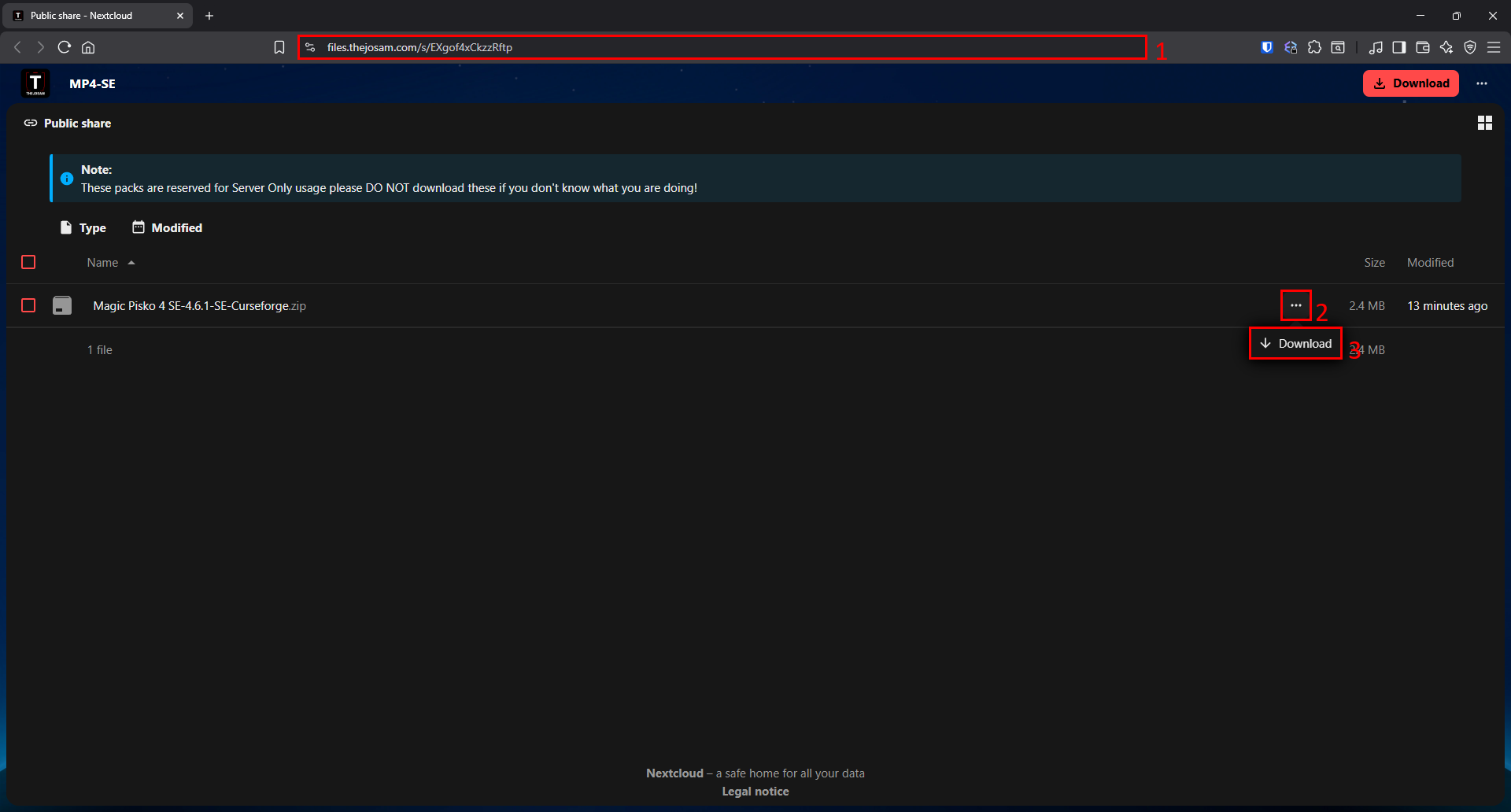1511x812 pixels.
Task: Open the Modified filter option
Action: click(167, 227)
